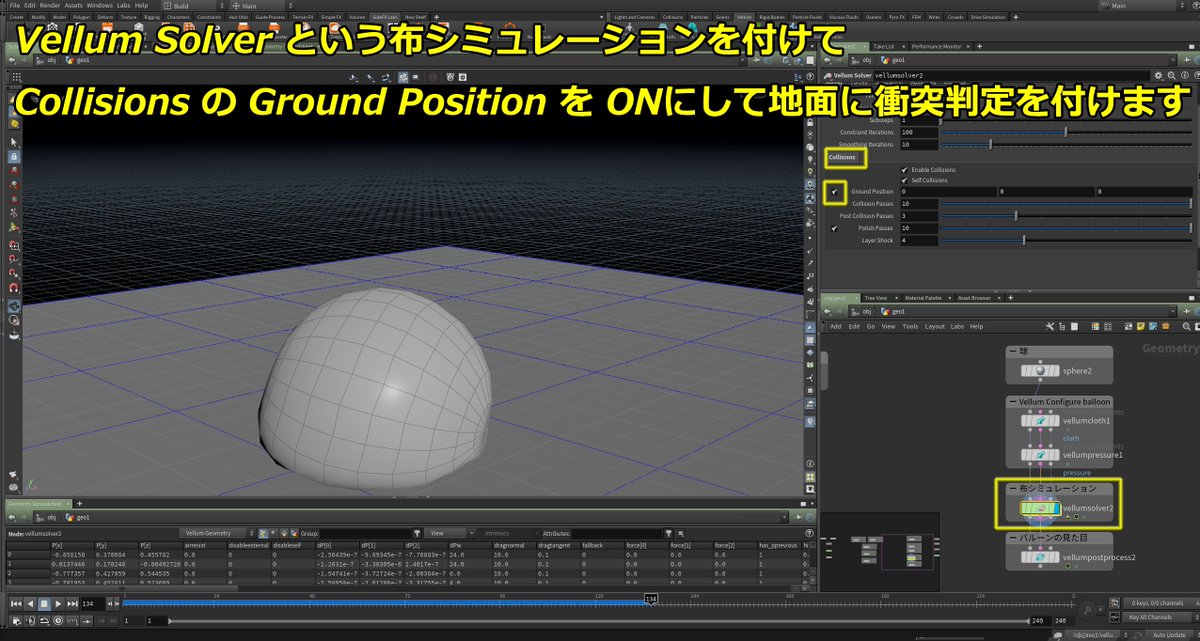1200x641 pixels.
Task: Click the Key All Channels button
Action: click(1155, 617)
